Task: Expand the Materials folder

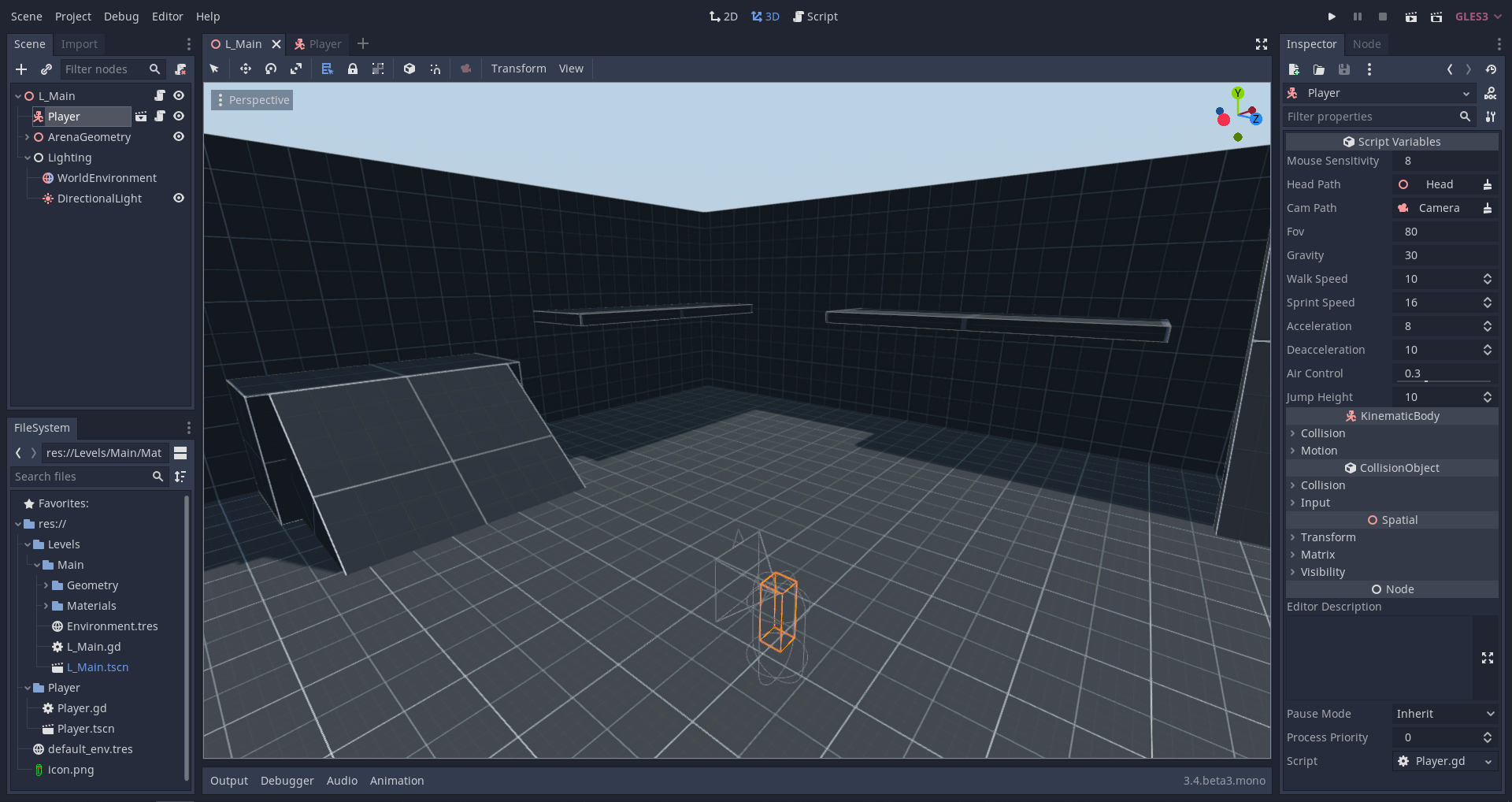Action: (46, 606)
